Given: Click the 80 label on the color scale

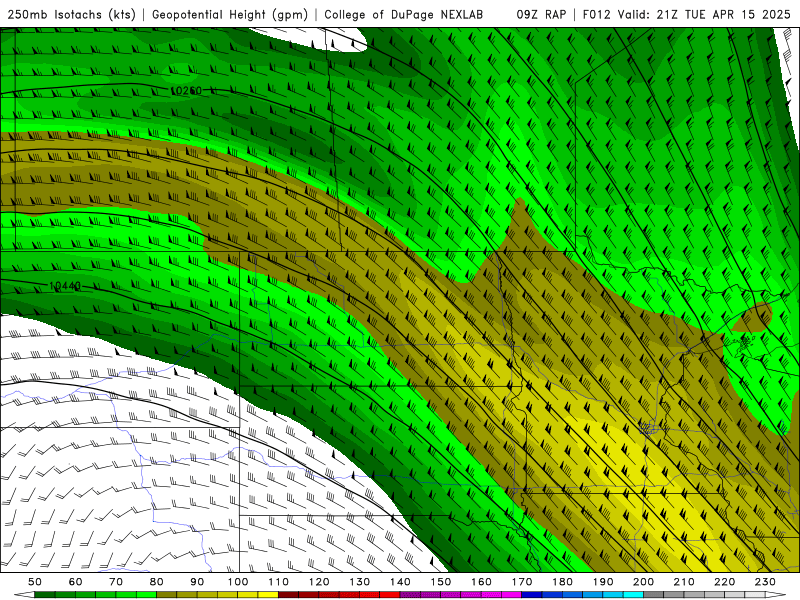Looking at the screenshot, I should (157, 582).
